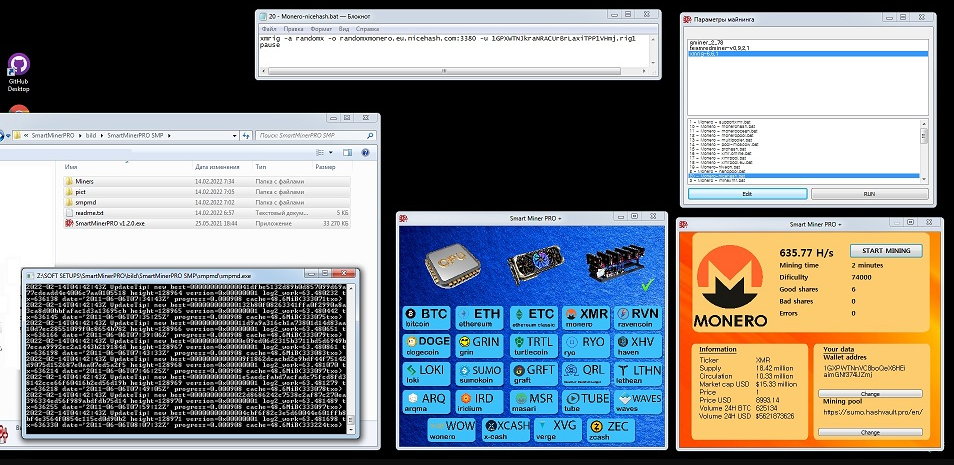The image size is (954, 465).
Task: Select the DOGE dogecoin tile
Action: pyautogui.click(x=427, y=346)
